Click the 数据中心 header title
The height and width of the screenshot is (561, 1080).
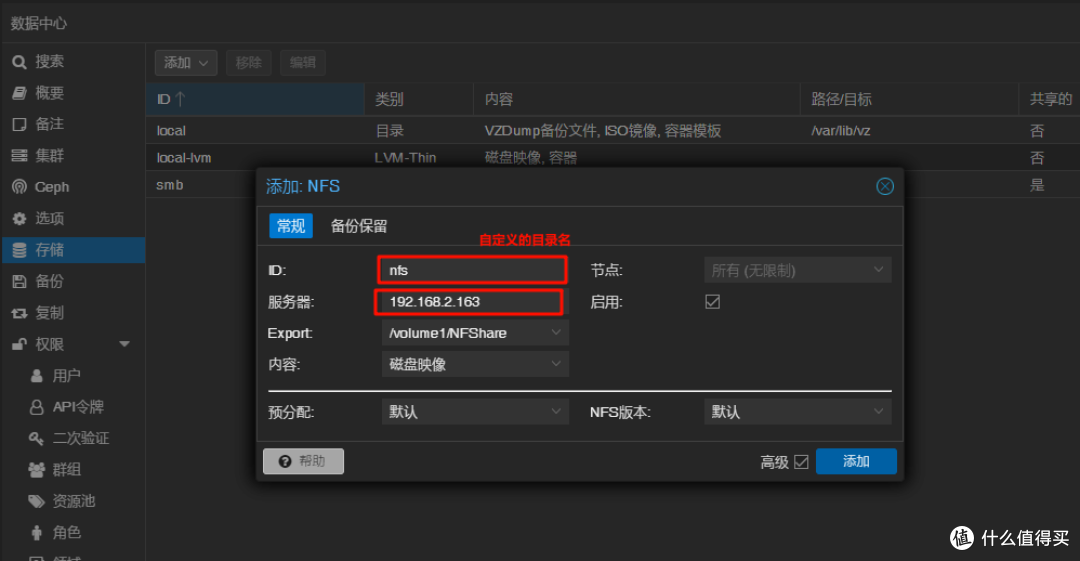pyautogui.click(x=39, y=23)
